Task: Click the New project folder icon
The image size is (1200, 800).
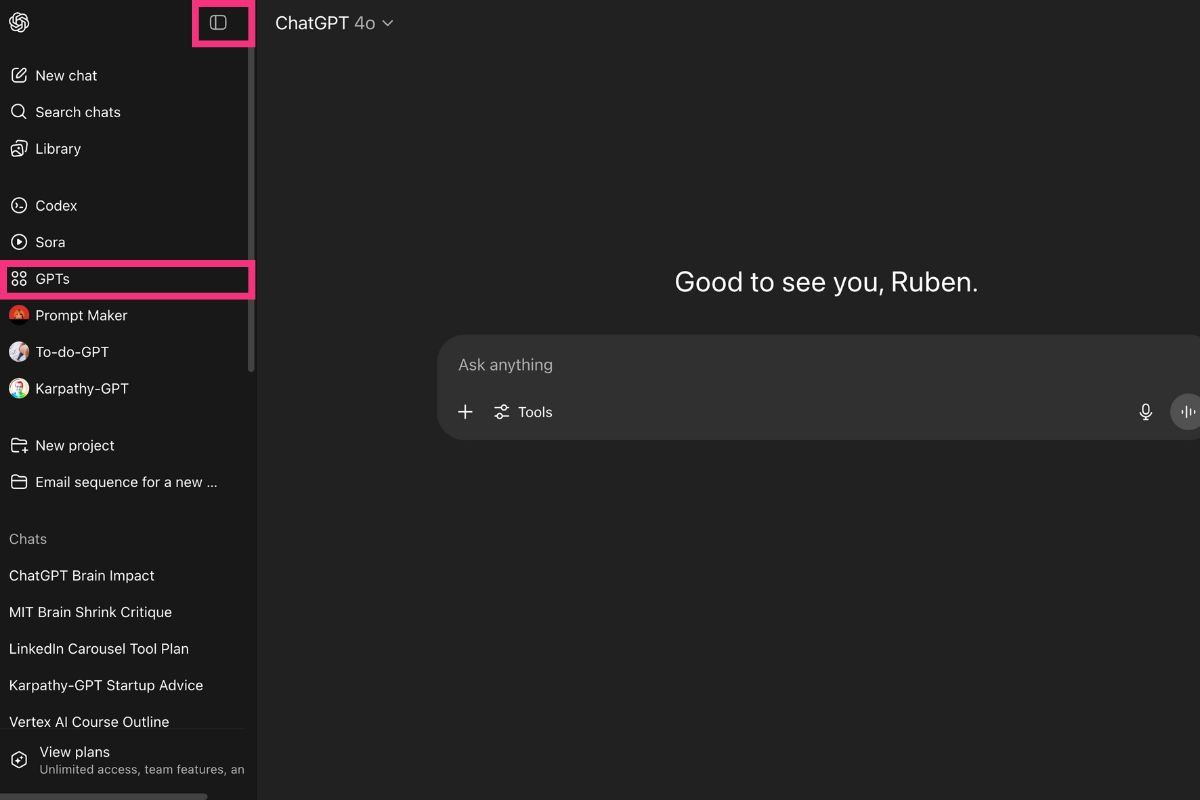Action: click(19, 446)
